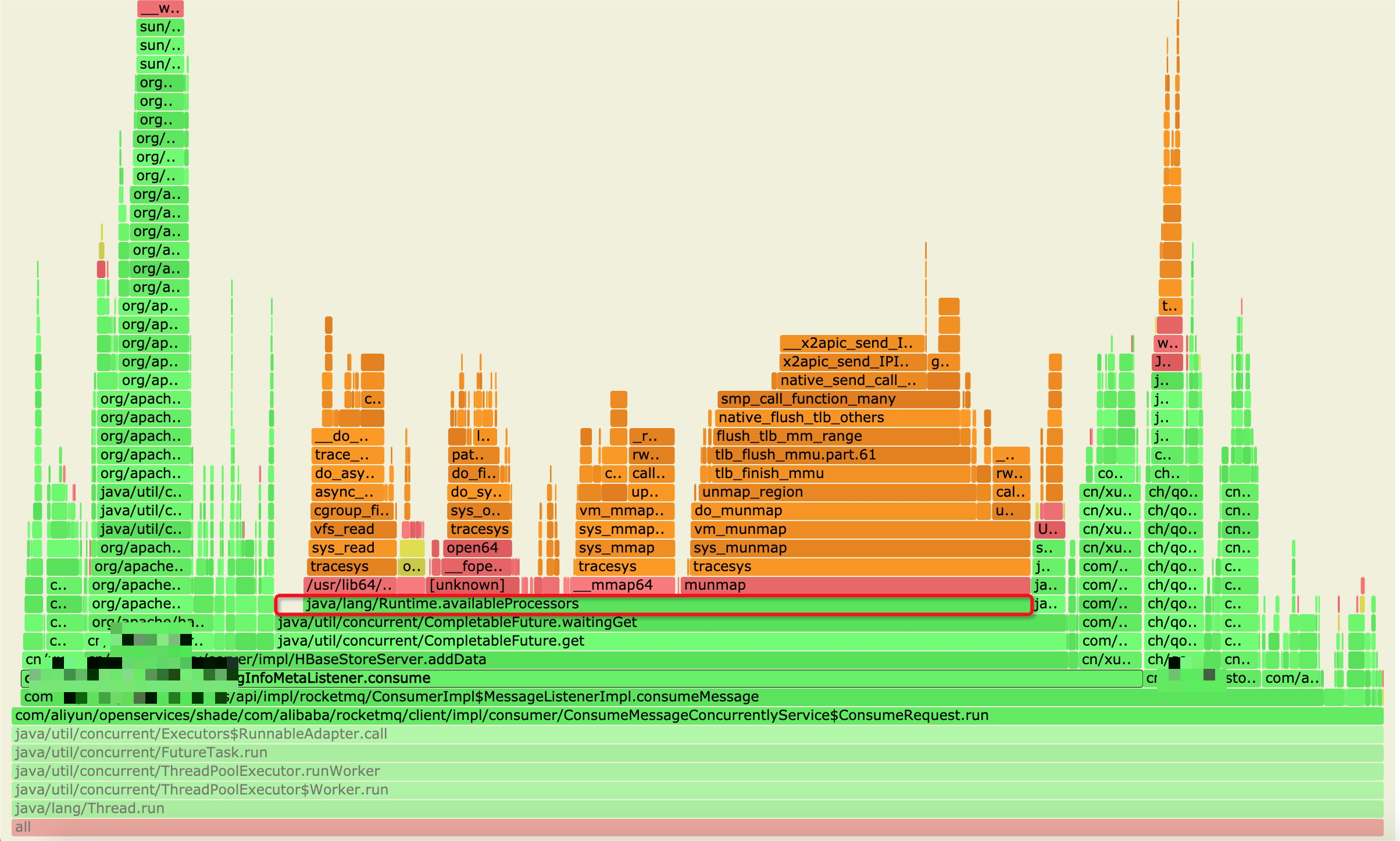Click the vm_munmap frame
Screen dimensions: 1400x841
860,529
